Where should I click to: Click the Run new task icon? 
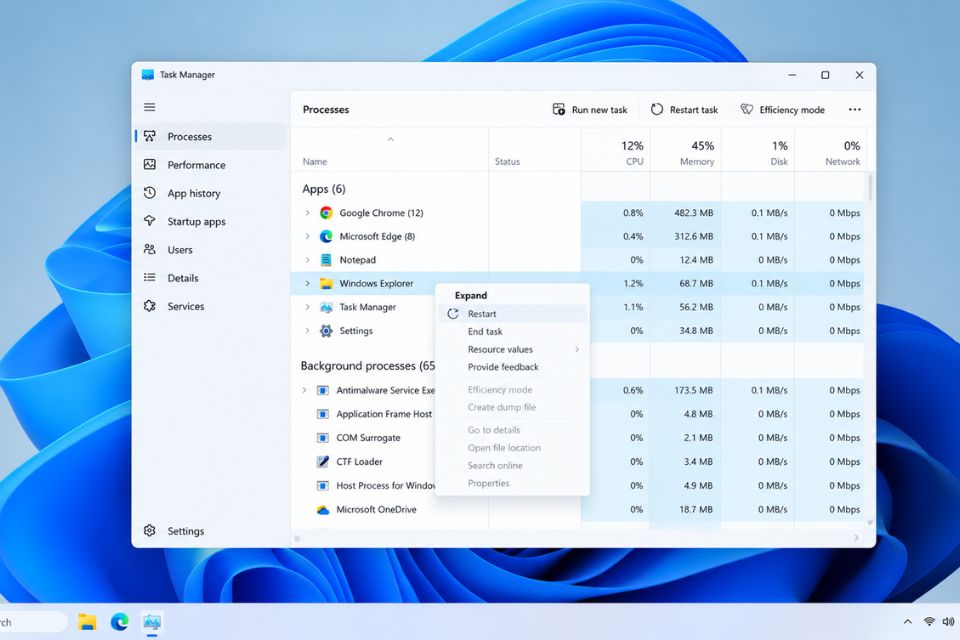(x=558, y=109)
